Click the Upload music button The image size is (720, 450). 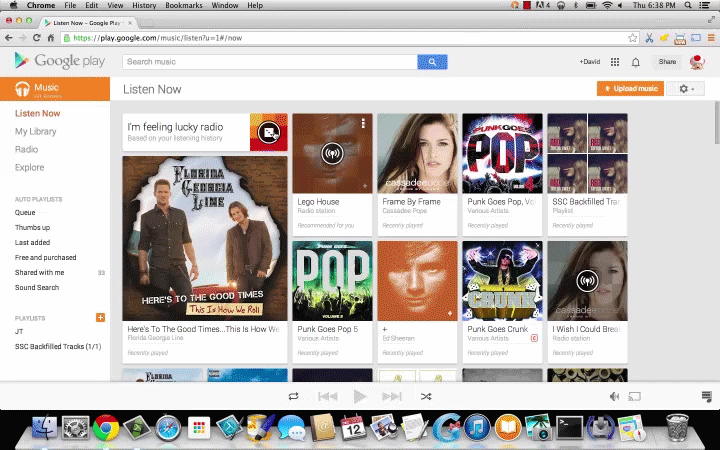click(x=630, y=89)
